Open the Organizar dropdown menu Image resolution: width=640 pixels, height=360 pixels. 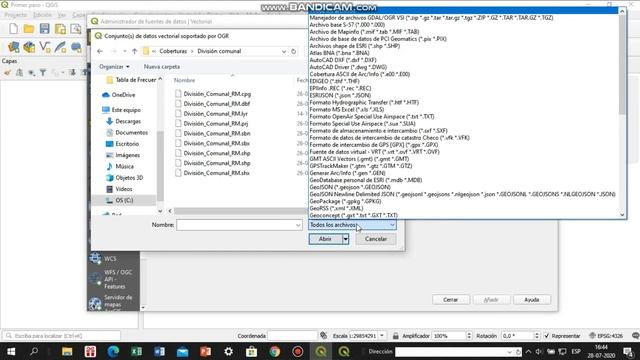pos(114,67)
